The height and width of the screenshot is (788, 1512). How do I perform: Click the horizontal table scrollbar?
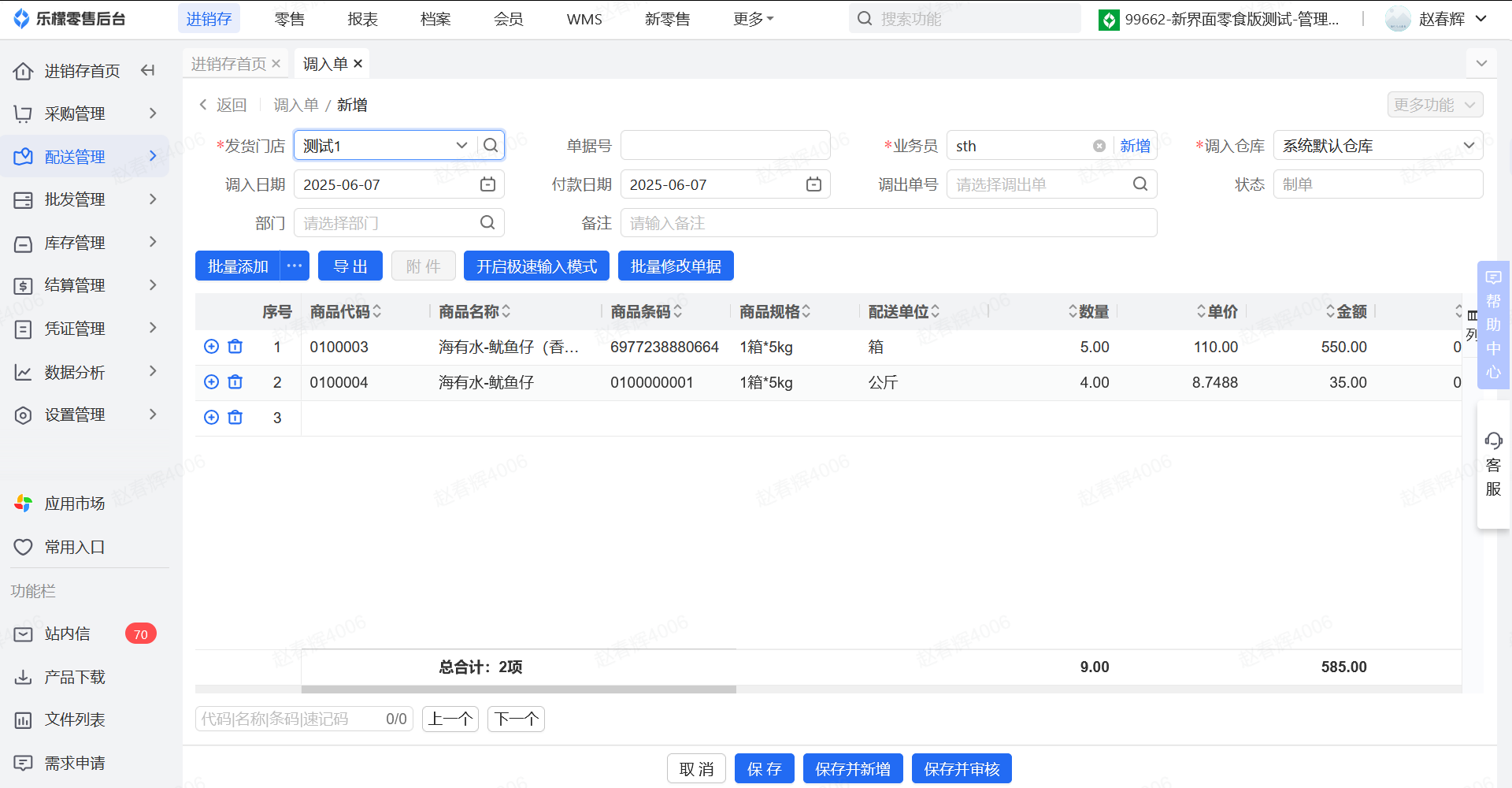click(518, 689)
